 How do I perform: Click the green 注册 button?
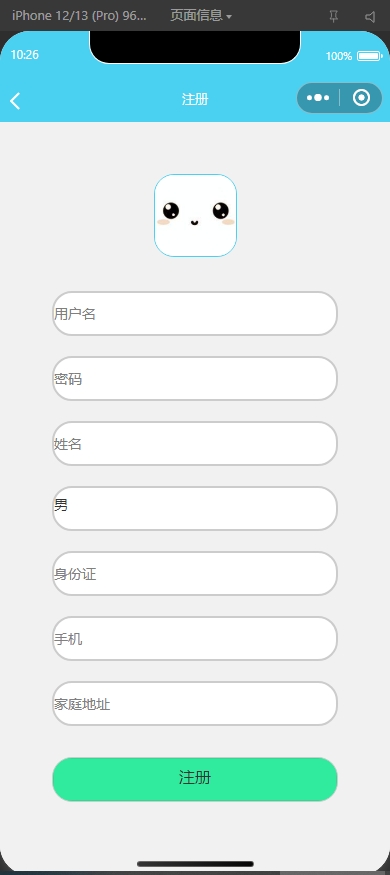(195, 779)
